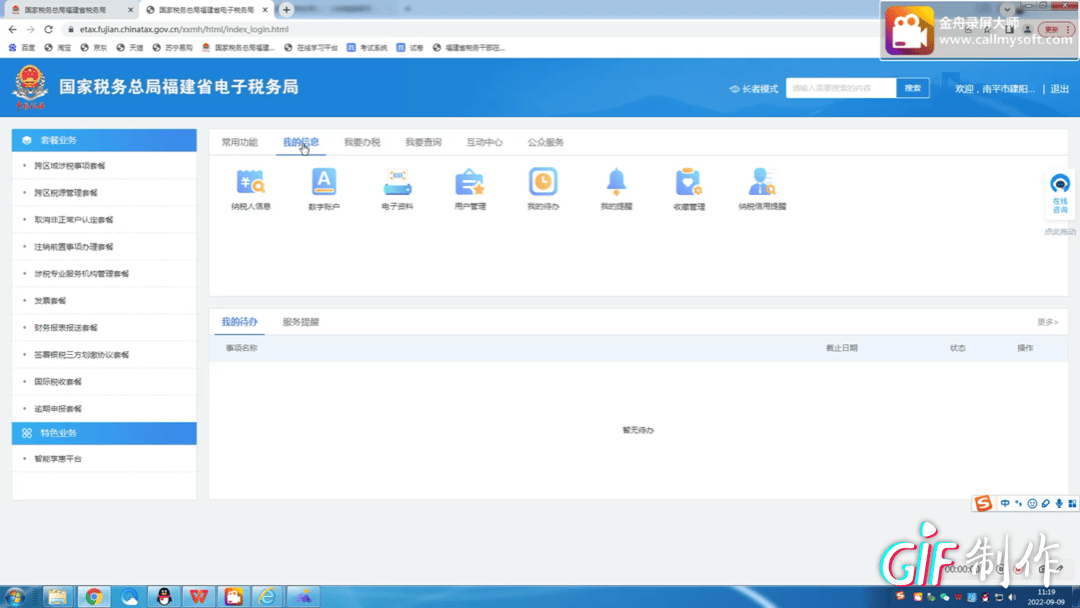
Task: Click the Sogou input method S icon
Action: tap(983, 503)
